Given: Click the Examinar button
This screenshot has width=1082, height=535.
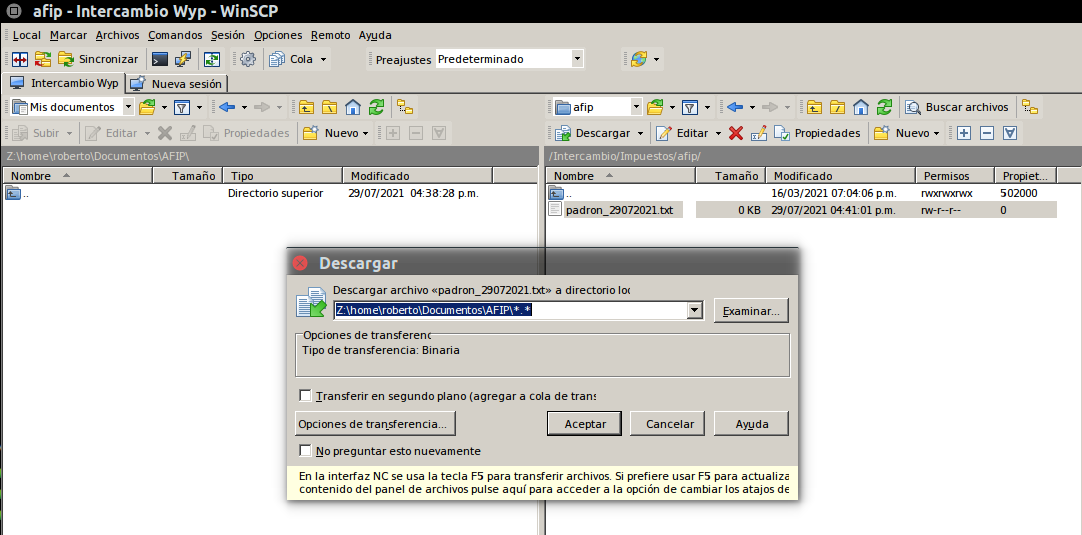Looking at the screenshot, I should 751,311.
